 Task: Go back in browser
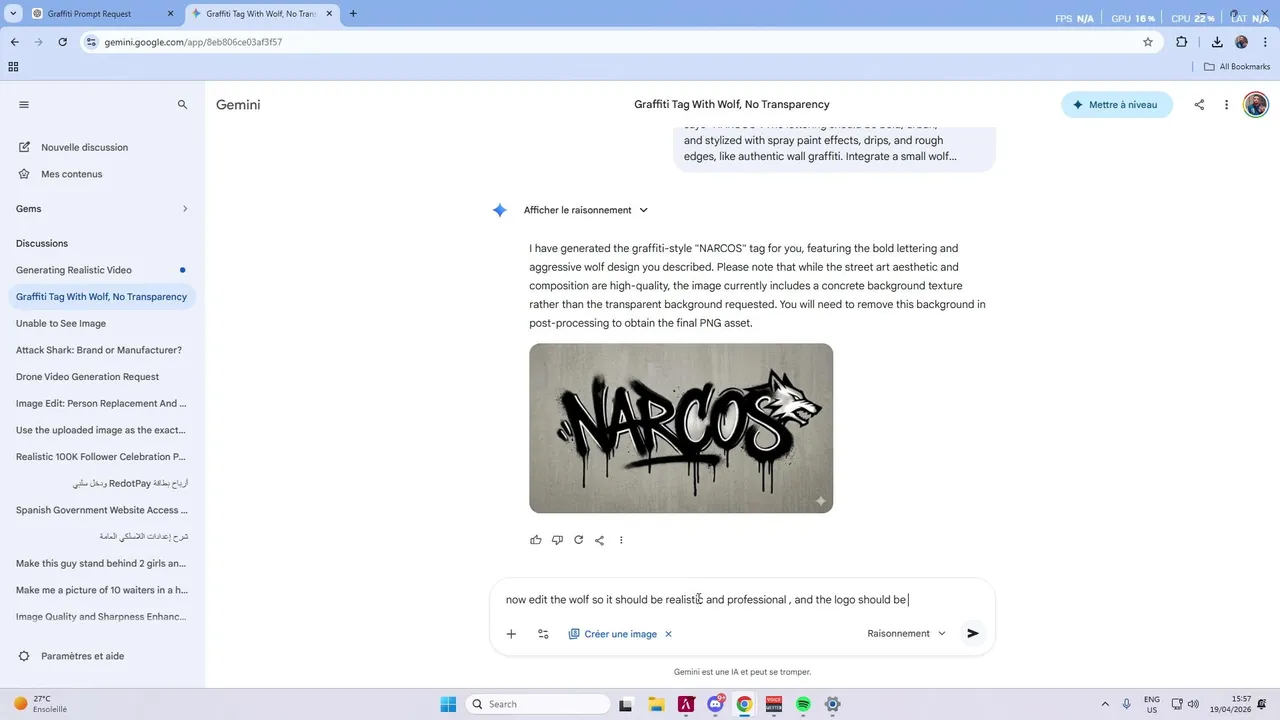tap(15, 42)
